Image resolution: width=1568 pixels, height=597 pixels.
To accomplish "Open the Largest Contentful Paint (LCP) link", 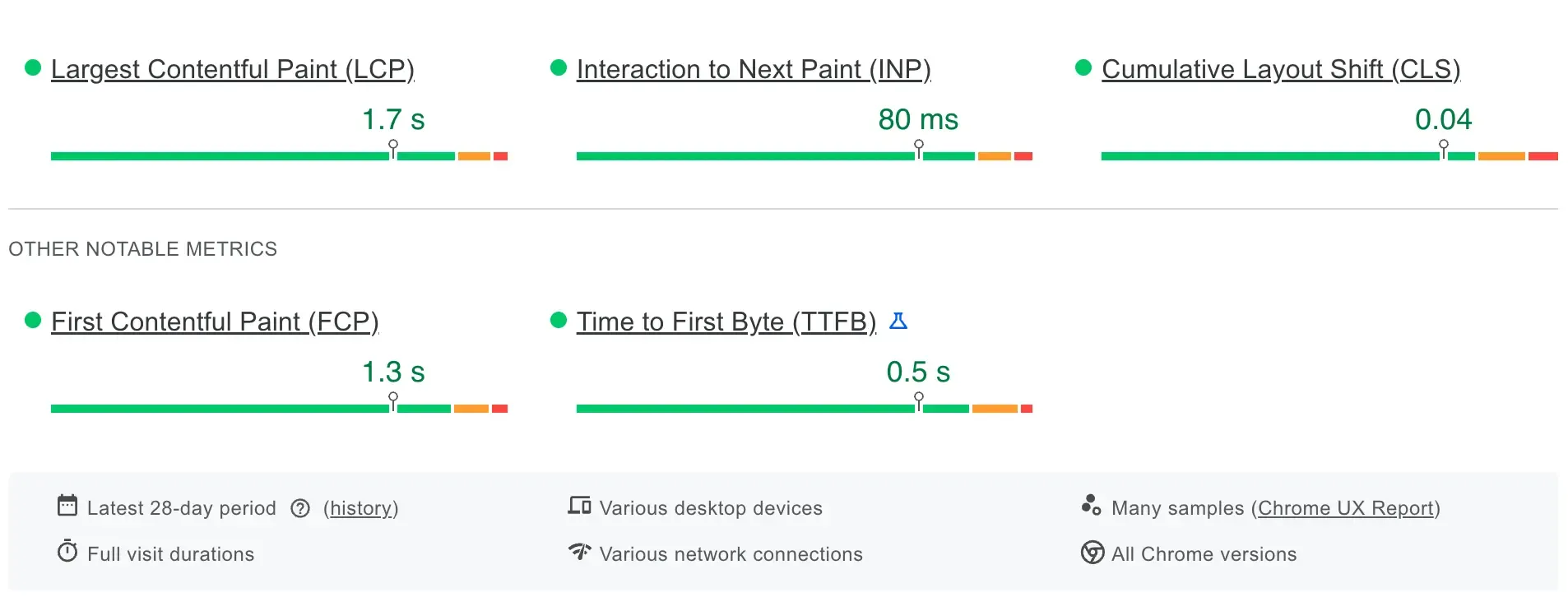I will click(x=233, y=69).
